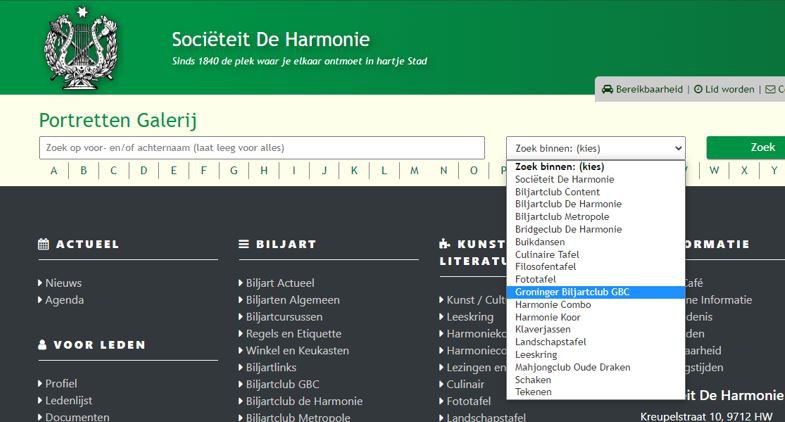Open the Zoek binnen dropdown
785x422 pixels.
coord(596,148)
